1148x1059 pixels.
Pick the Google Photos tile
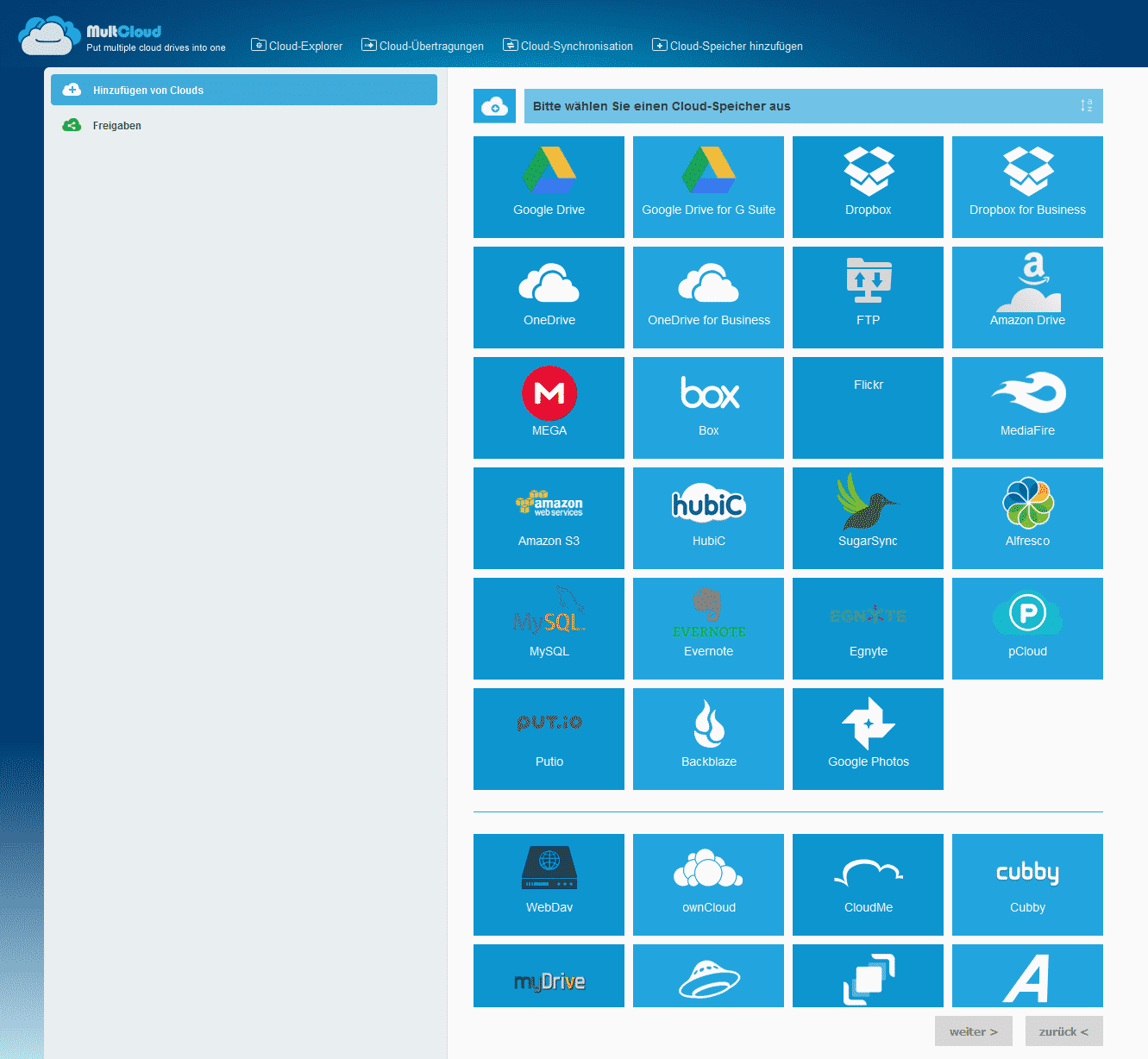coord(868,739)
